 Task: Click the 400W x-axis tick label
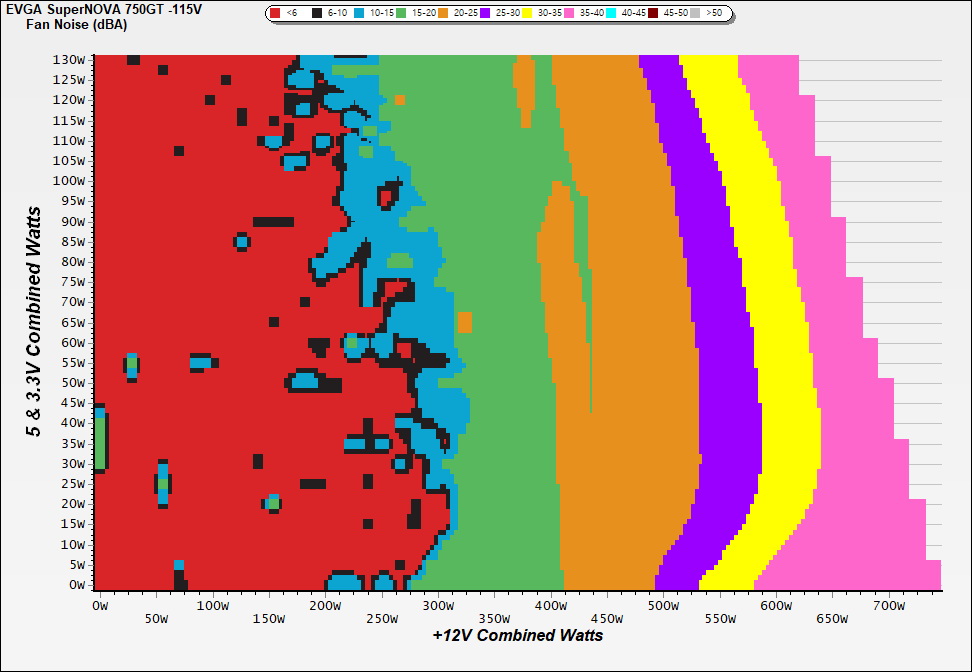click(x=551, y=606)
